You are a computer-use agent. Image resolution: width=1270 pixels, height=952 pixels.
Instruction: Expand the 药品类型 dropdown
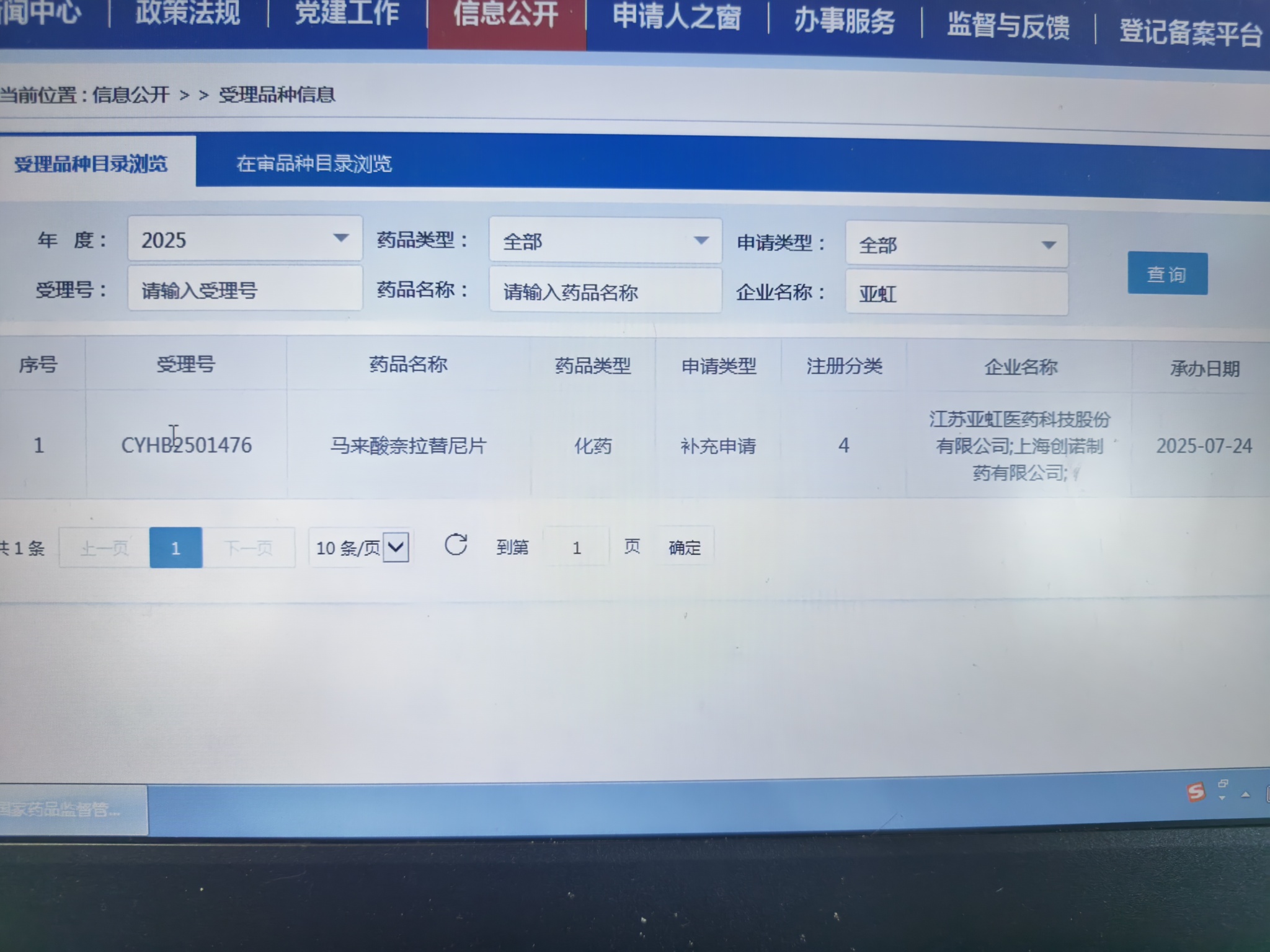[605, 240]
